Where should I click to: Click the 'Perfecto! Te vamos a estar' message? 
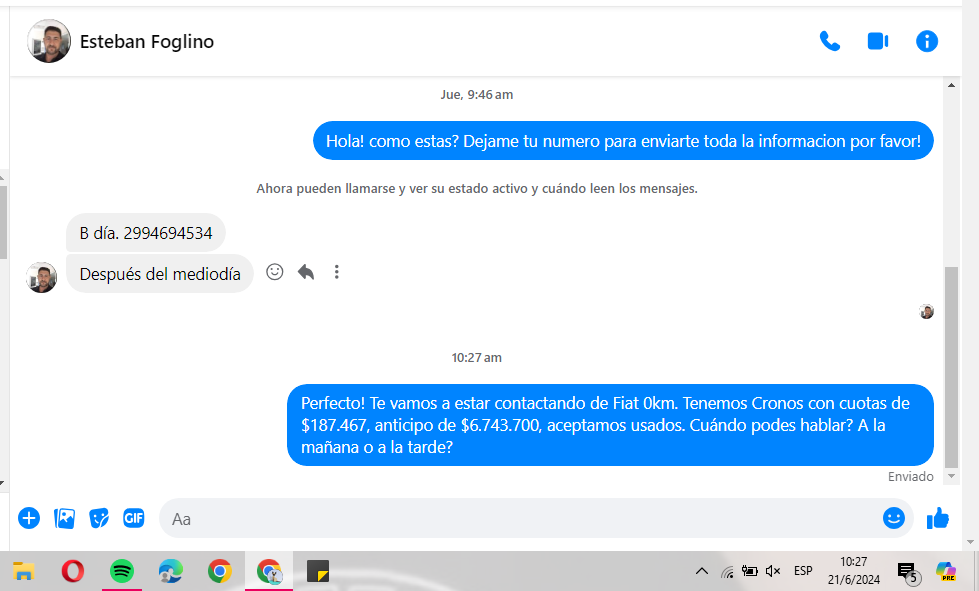610,425
